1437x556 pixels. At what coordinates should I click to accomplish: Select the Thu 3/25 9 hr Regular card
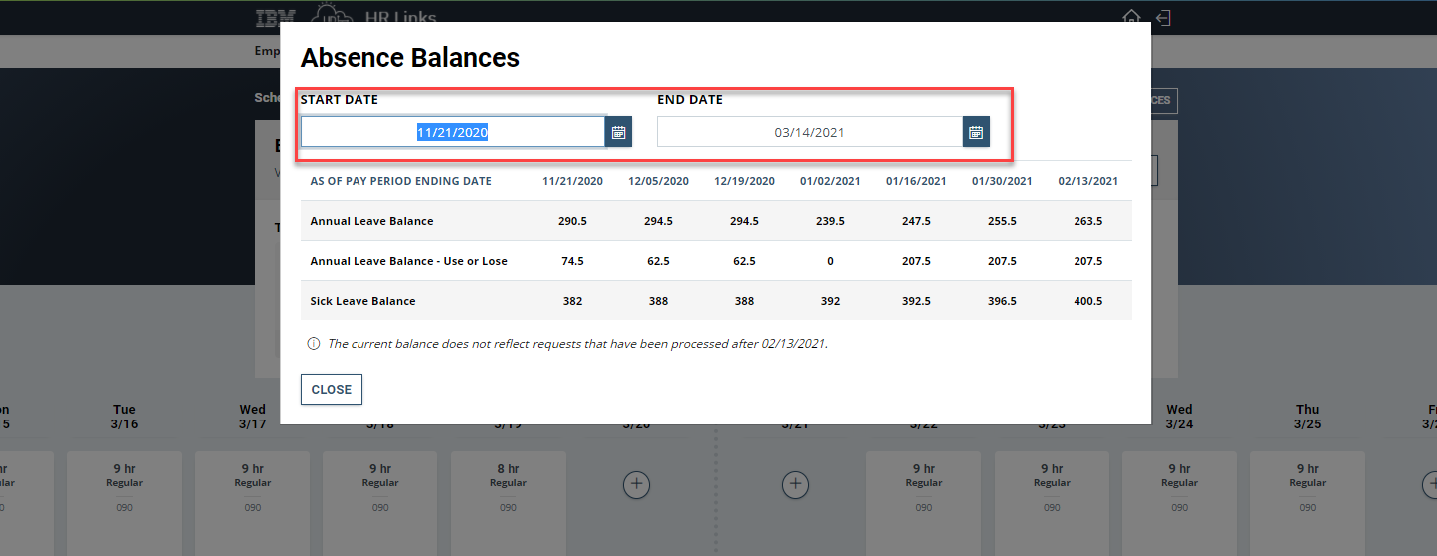[x=1307, y=503]
